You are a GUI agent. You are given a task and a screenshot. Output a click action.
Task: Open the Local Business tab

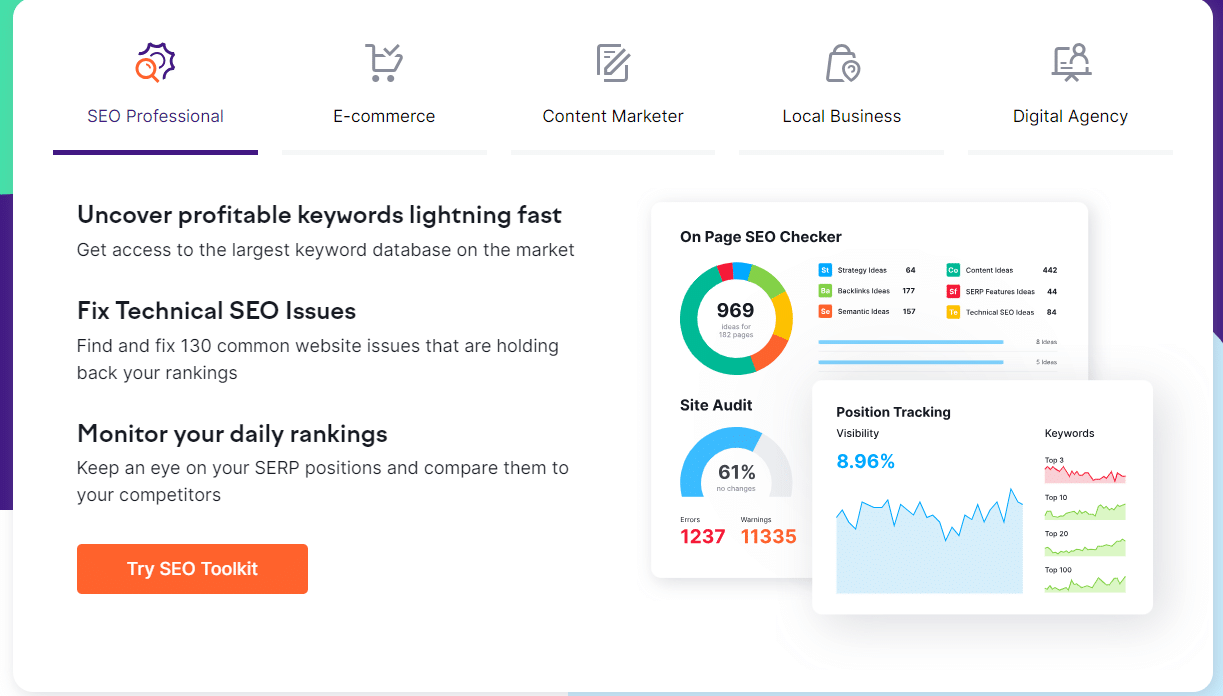[841, 116]
